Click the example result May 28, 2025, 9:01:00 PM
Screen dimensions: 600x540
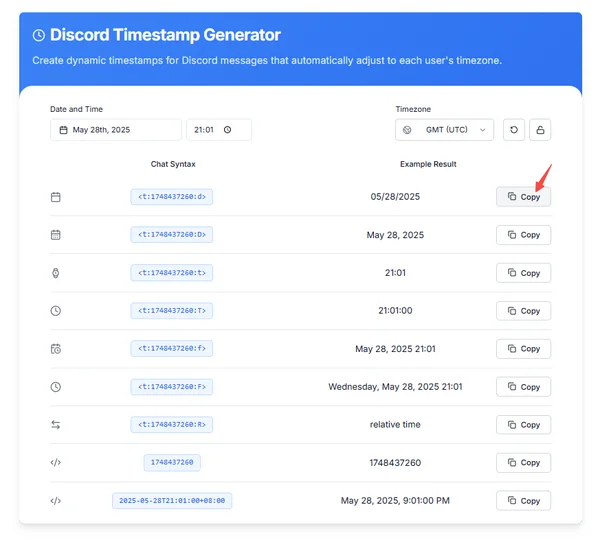(x=395, y=501)
